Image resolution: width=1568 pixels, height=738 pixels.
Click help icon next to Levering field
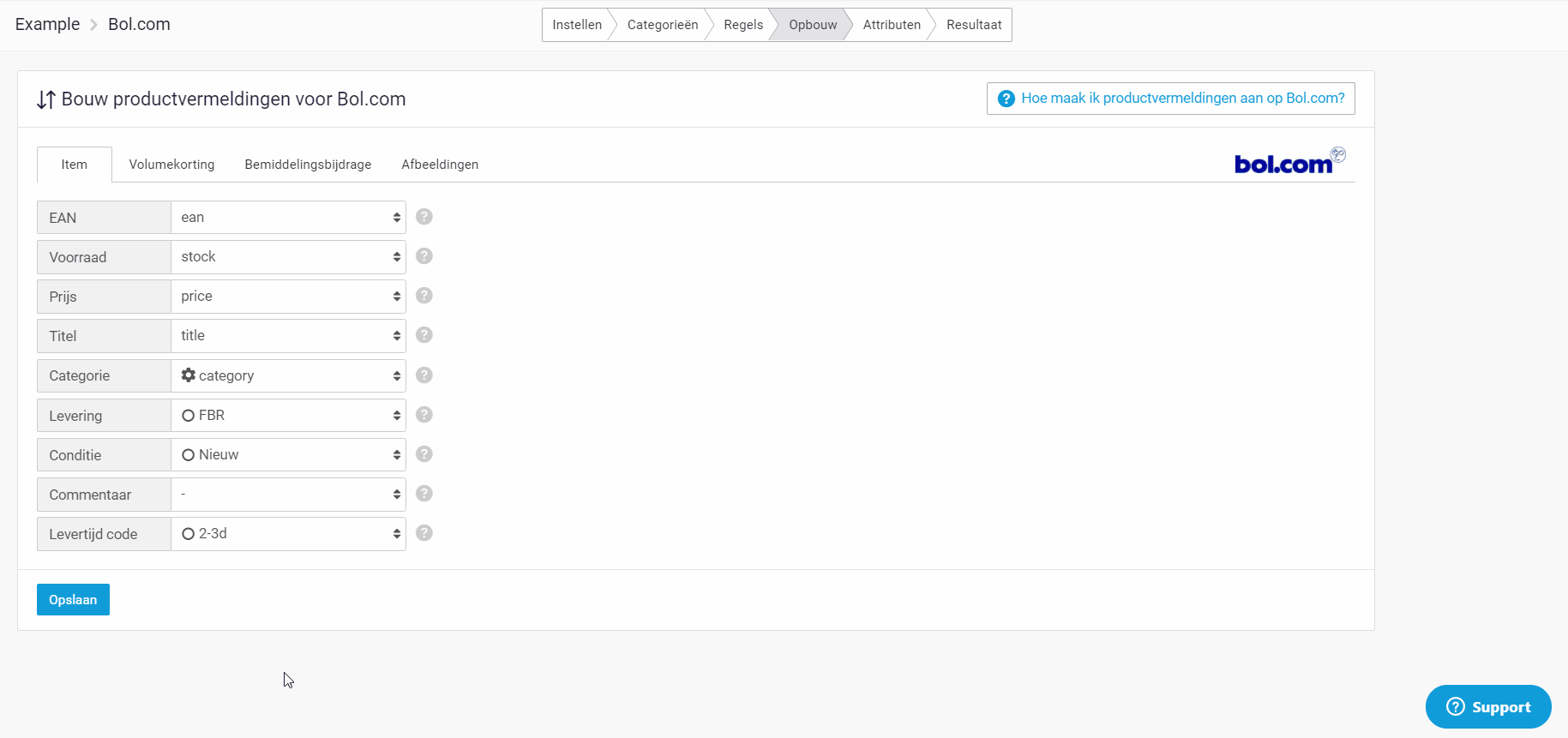click(x=424, y=415)
